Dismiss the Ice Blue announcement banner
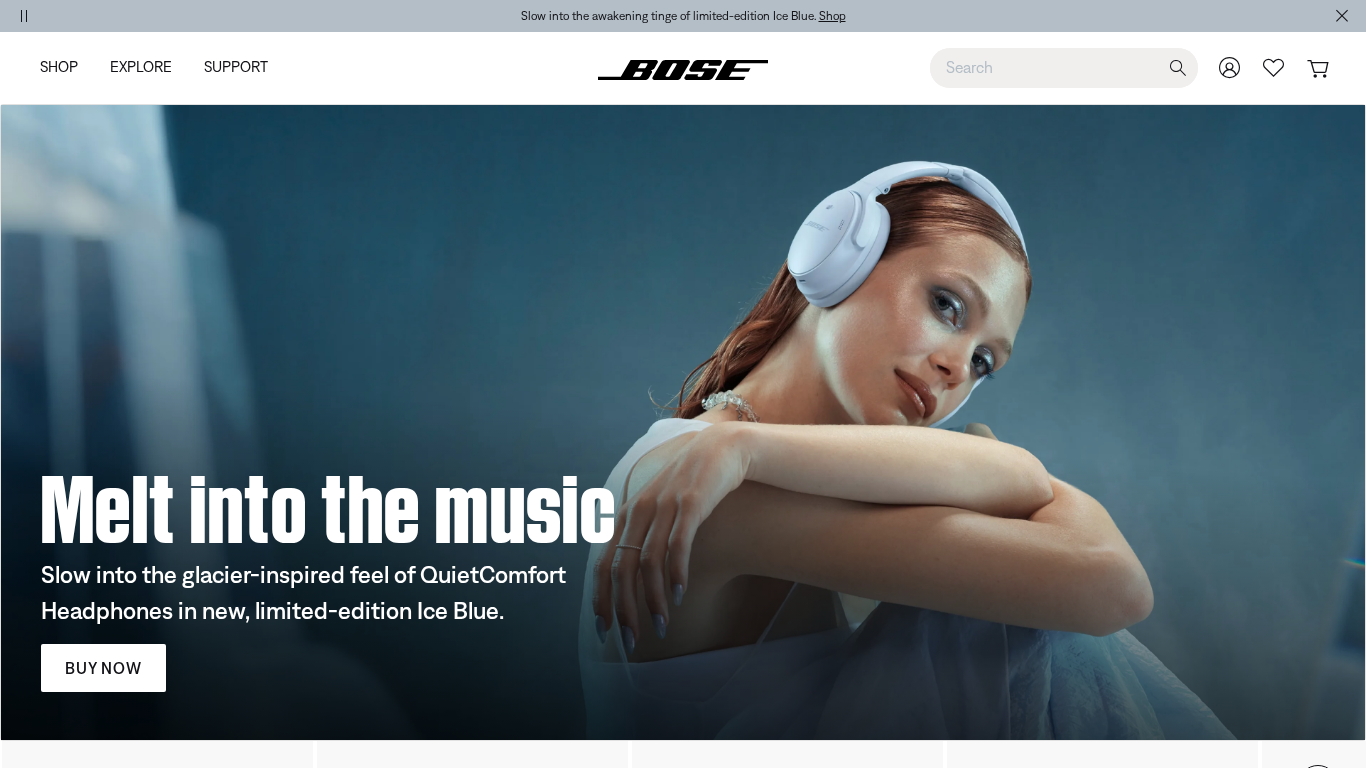1366x768 pixels. [1342, 16]
